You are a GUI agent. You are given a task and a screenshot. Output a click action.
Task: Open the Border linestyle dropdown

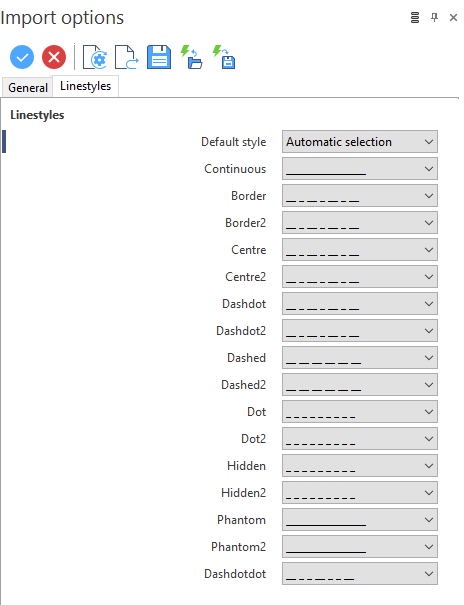point(359,196)
